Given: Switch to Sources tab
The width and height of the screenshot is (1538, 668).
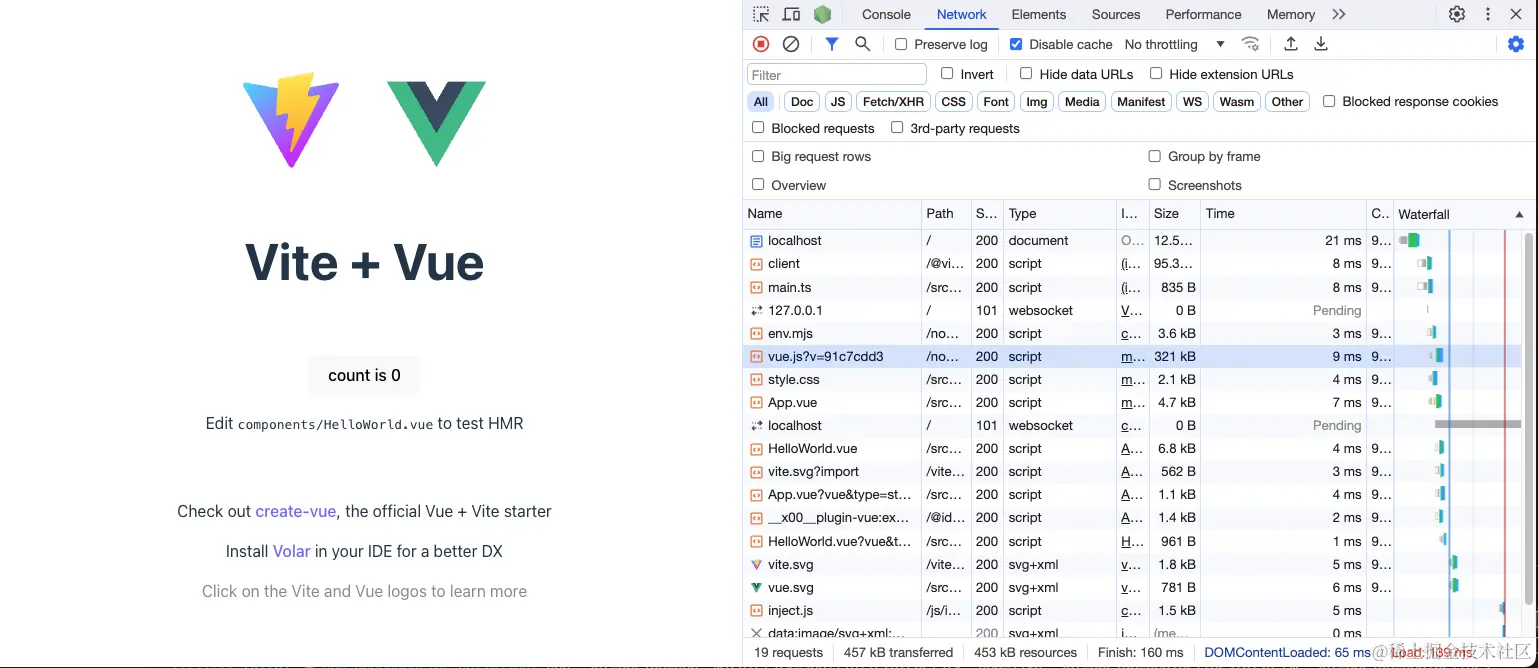Looking at the screenshot, I should coord(1116,14).
